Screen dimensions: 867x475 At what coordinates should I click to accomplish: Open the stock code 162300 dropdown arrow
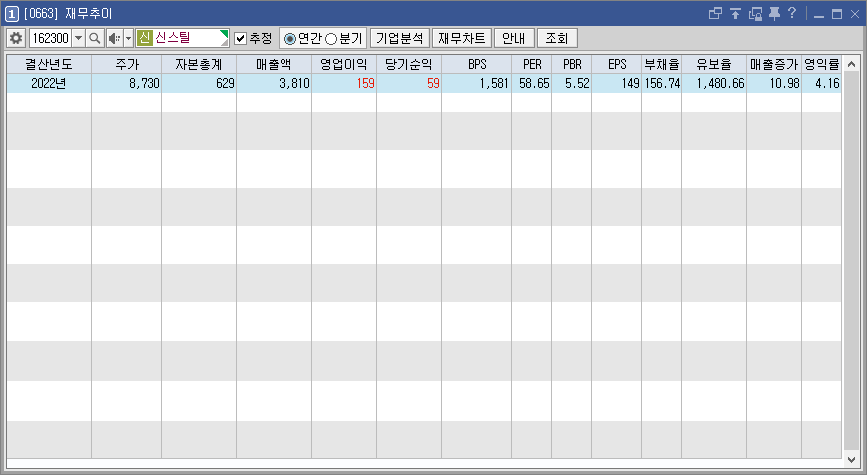coord(79,38)
